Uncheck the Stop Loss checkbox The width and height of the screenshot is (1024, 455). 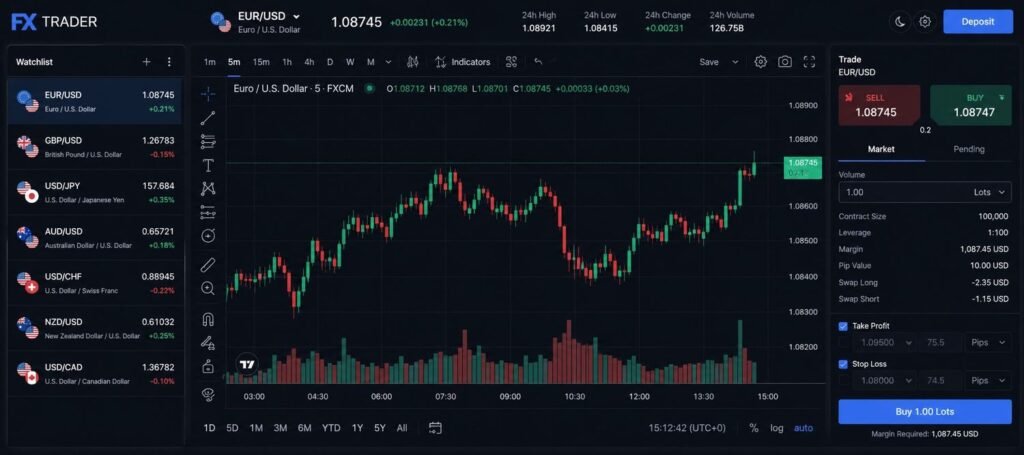[x=843, y=364]
